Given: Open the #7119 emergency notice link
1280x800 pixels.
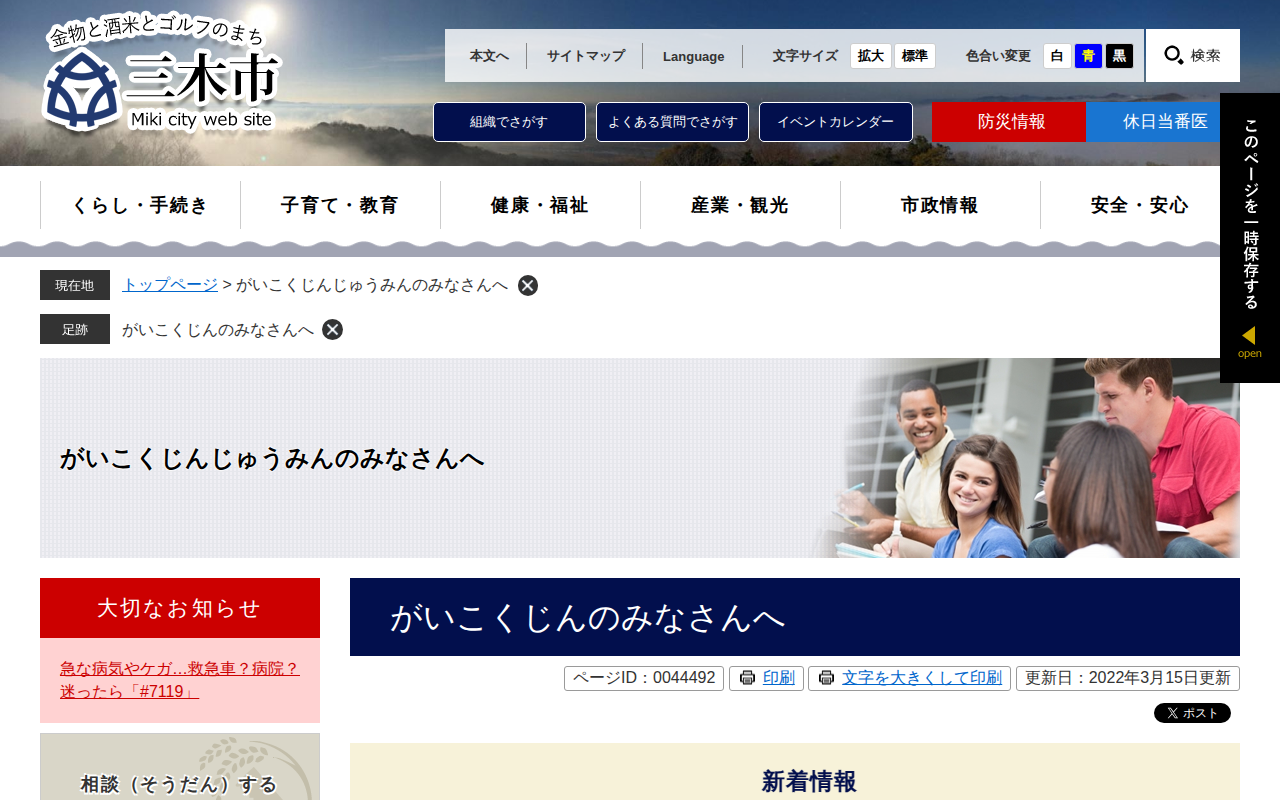Looking at the screenshot, I should coord(180,680).
